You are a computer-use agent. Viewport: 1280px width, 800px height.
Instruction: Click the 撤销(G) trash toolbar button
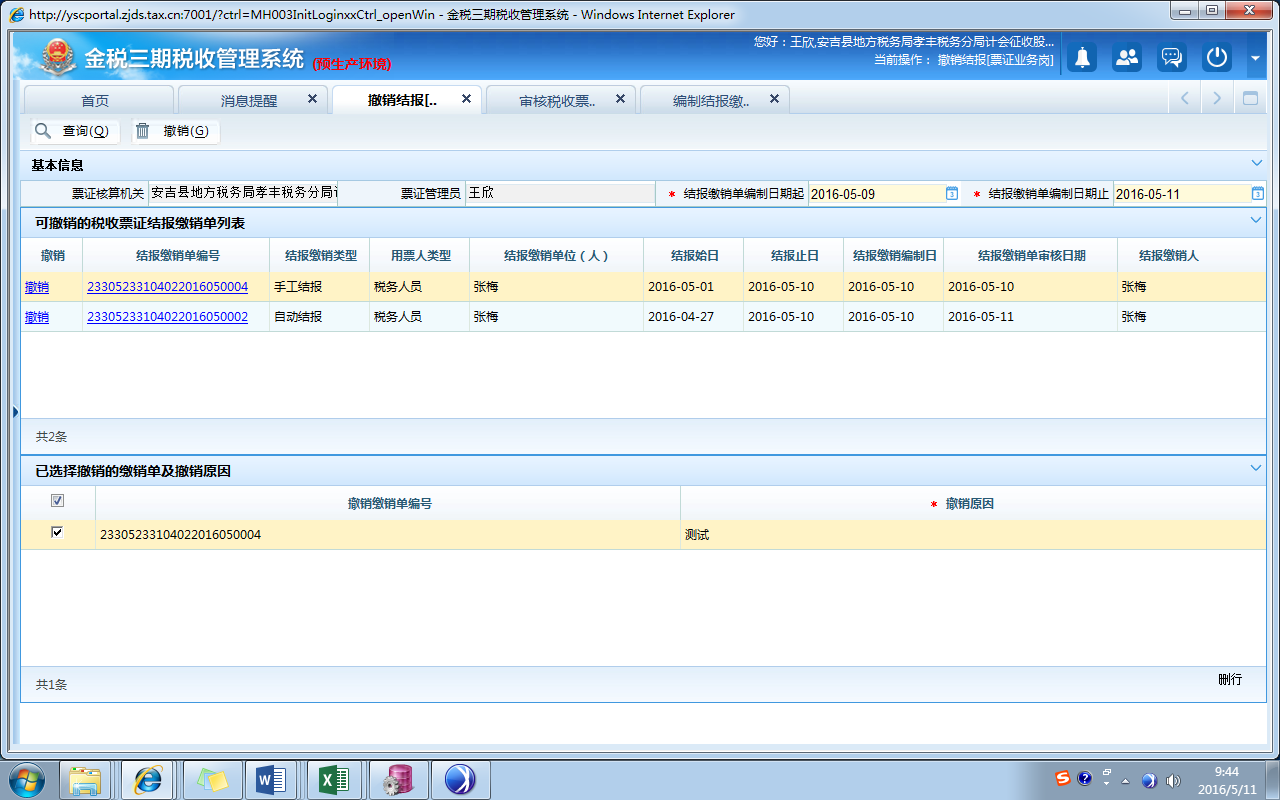175,131
